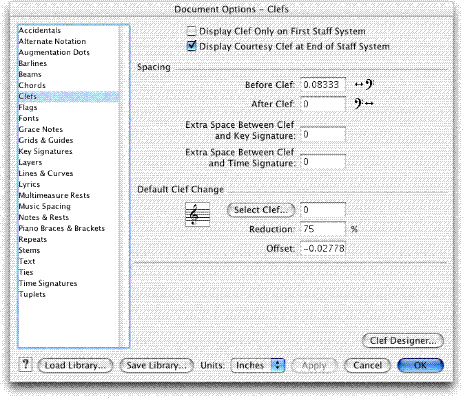Click the clef number field beside Select Clef
This screenshot has height=398, width=463.
pyautogui.click(x=323, y=210)
